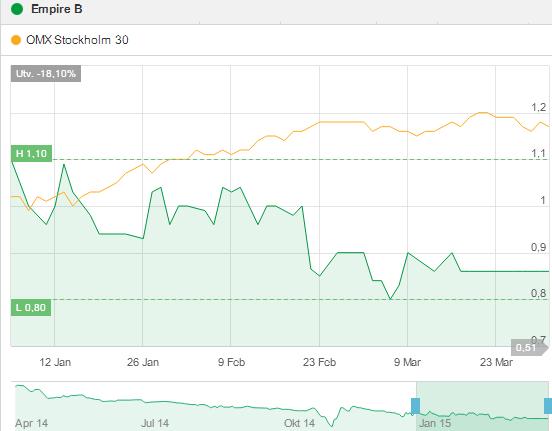
Task: Click the Okt 14 navigator label
Action: tap(300, 423)
